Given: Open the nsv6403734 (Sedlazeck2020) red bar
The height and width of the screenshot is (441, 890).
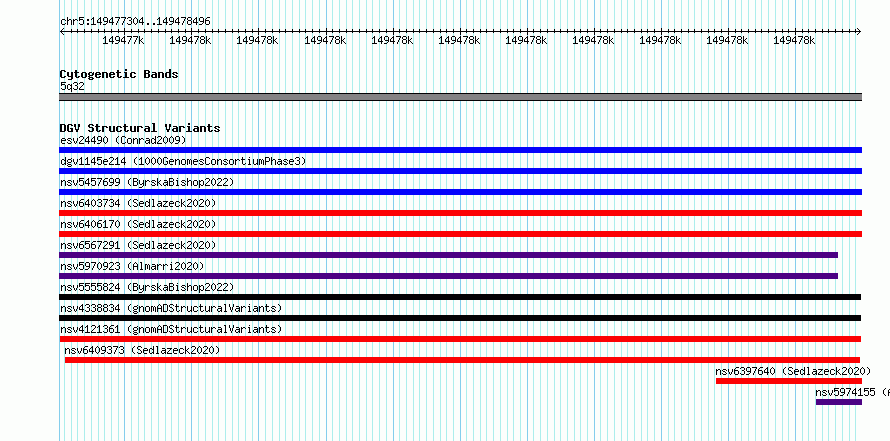Looking at the screenshot, I should click(x=460, y=213).
